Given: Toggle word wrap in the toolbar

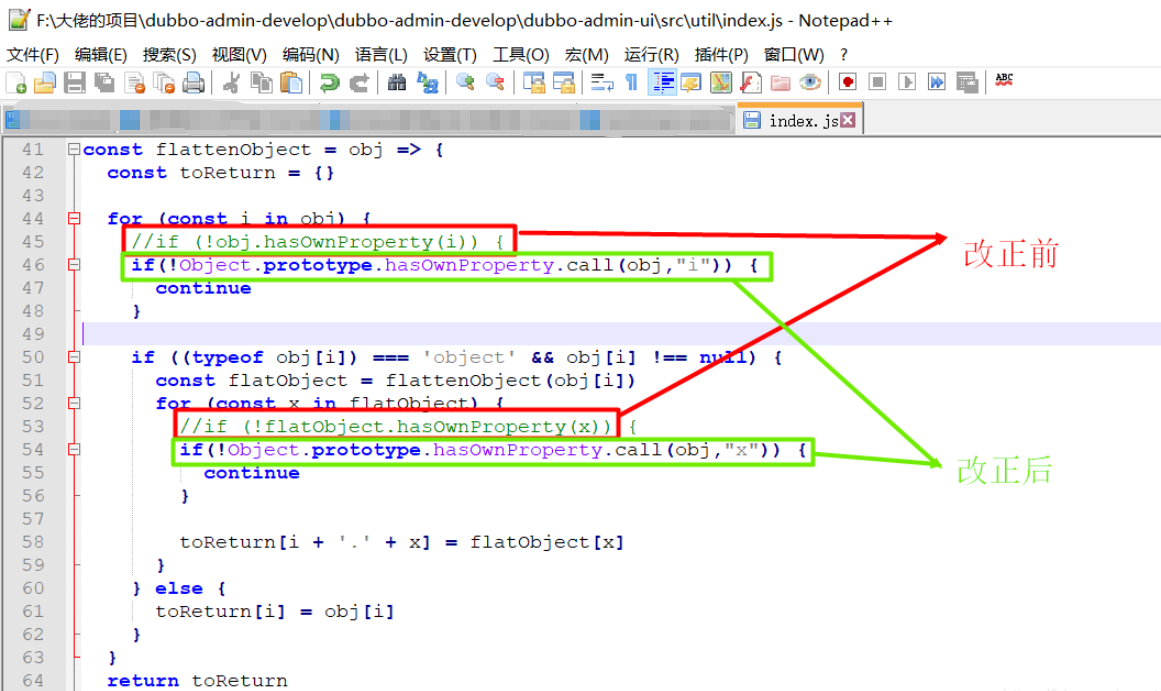Looking at the screenshot, I should point(602,82).
